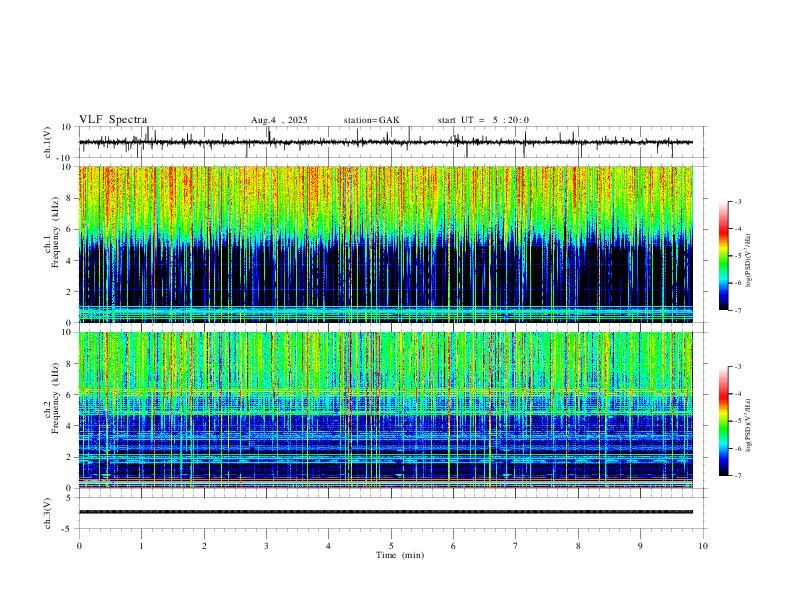Click the "-3" label on ch.1 color bar
The image size is (792, 612).
click(737, 202)
